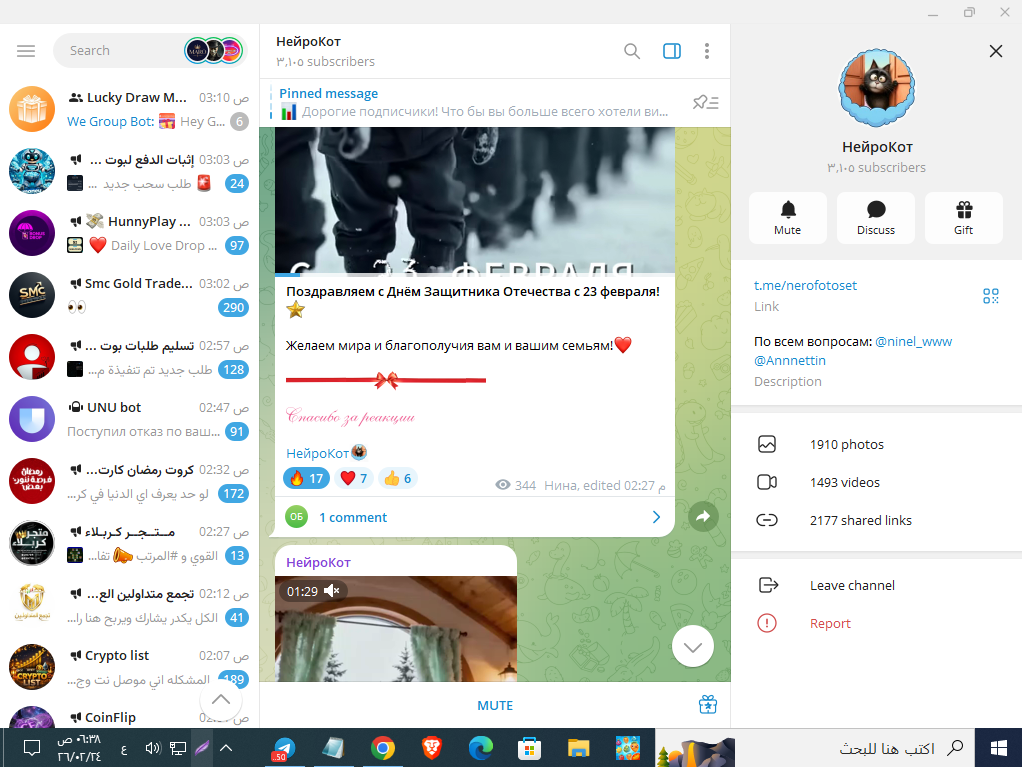
Task: Open the متجر كربلاء chat
Action: [129, 543]
